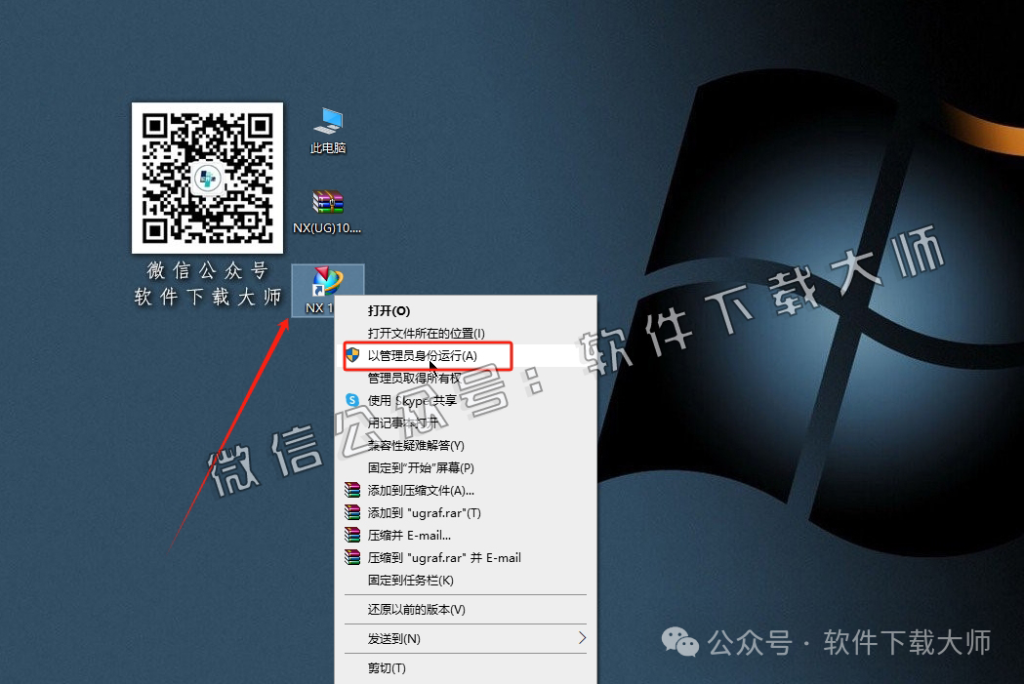Click the WinRAR icon next to 压缩并 E-mail
Screen dimensions: 1024x684
pos(351,535)
